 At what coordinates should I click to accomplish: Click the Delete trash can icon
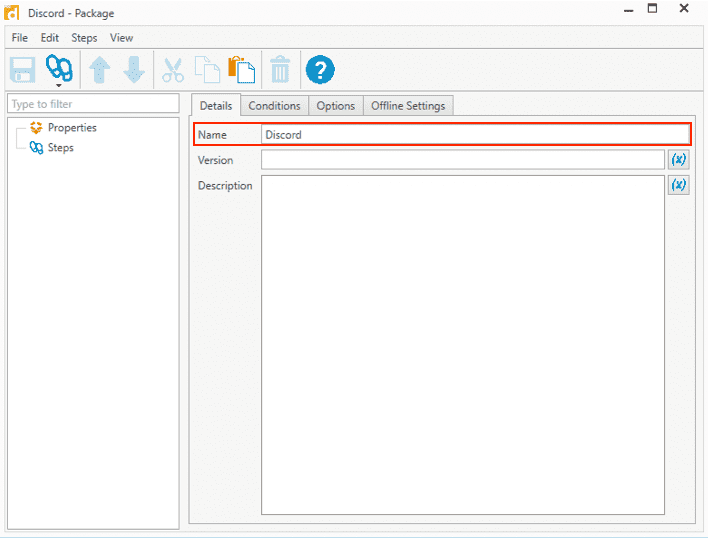pos(280,70)
